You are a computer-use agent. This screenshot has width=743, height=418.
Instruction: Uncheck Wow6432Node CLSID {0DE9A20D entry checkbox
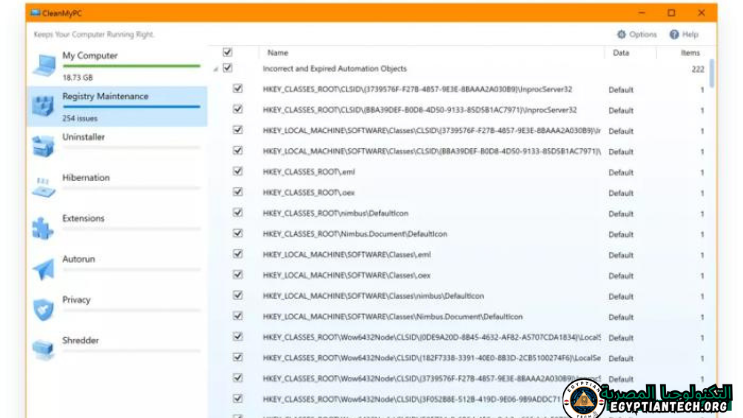pos(238,336)
